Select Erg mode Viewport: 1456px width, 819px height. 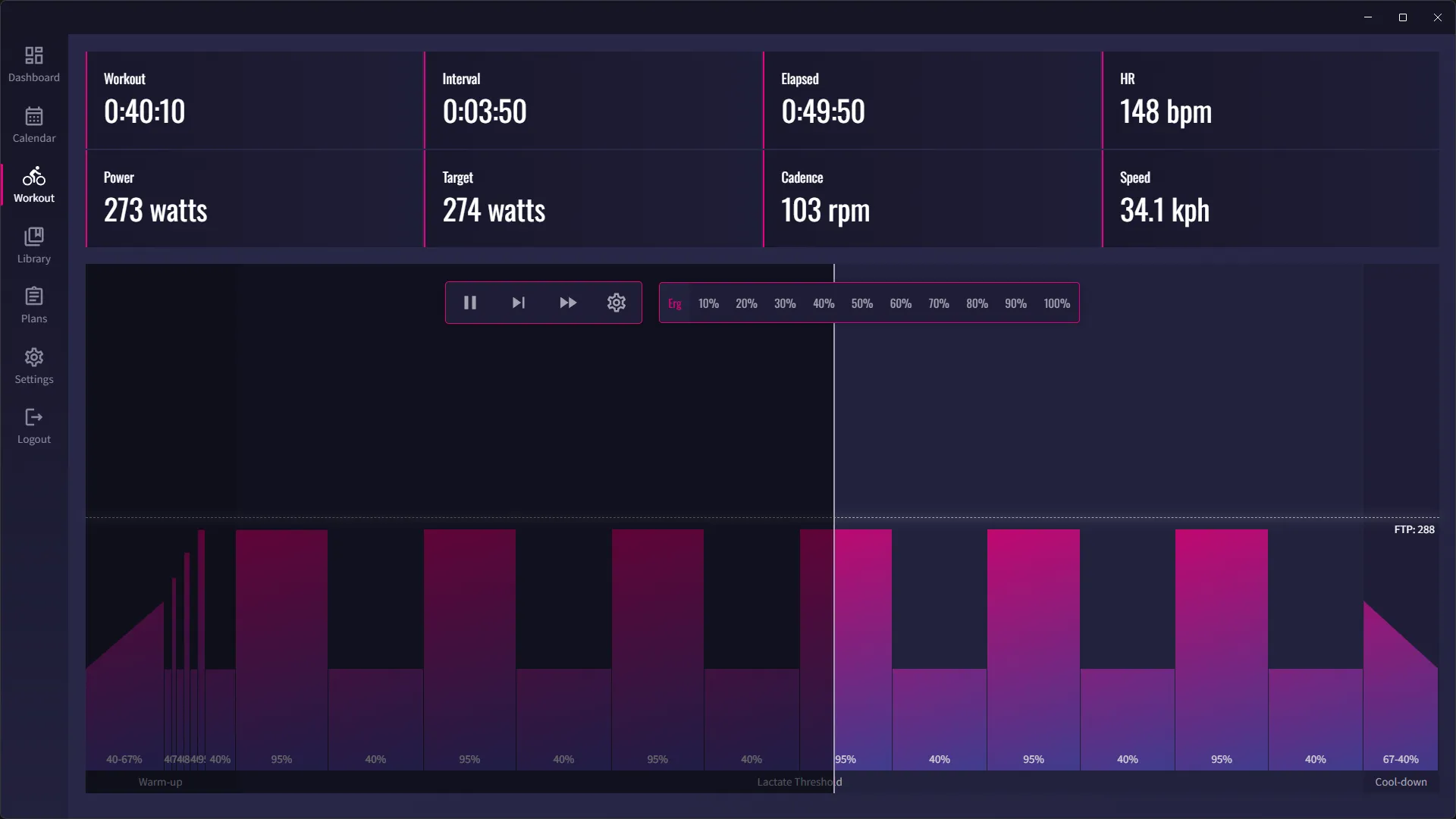coord(675,303)
